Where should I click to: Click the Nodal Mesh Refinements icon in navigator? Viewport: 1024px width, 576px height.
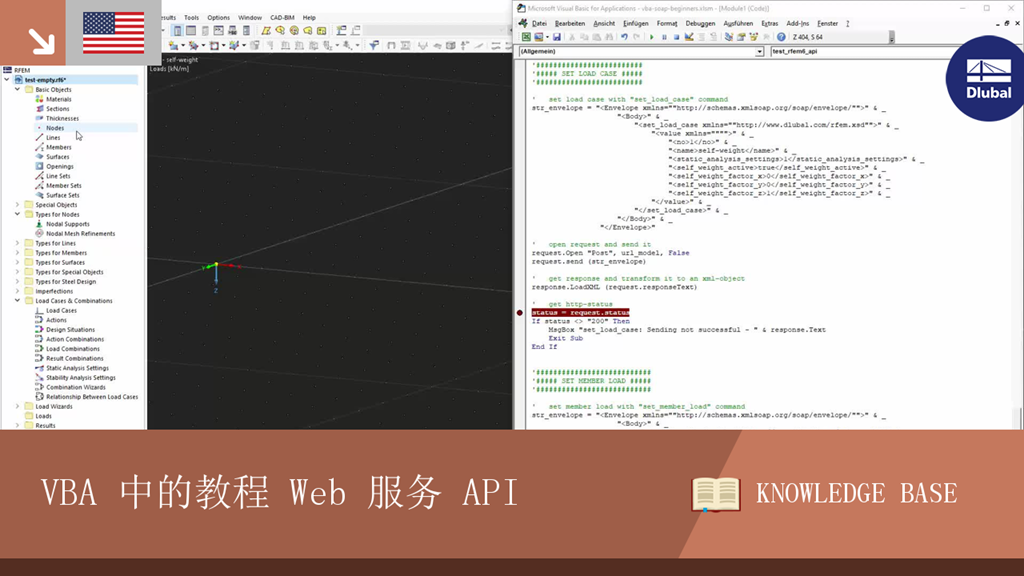(39, 233)
